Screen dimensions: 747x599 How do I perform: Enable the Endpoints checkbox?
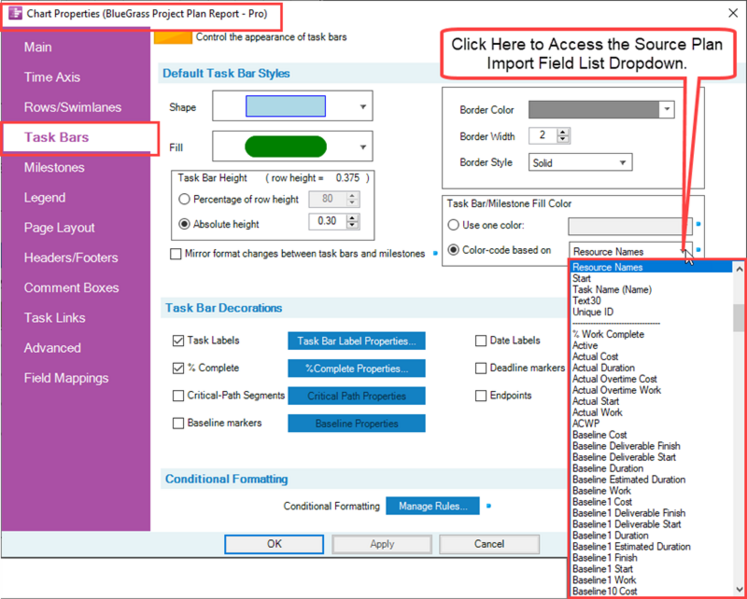481,396
